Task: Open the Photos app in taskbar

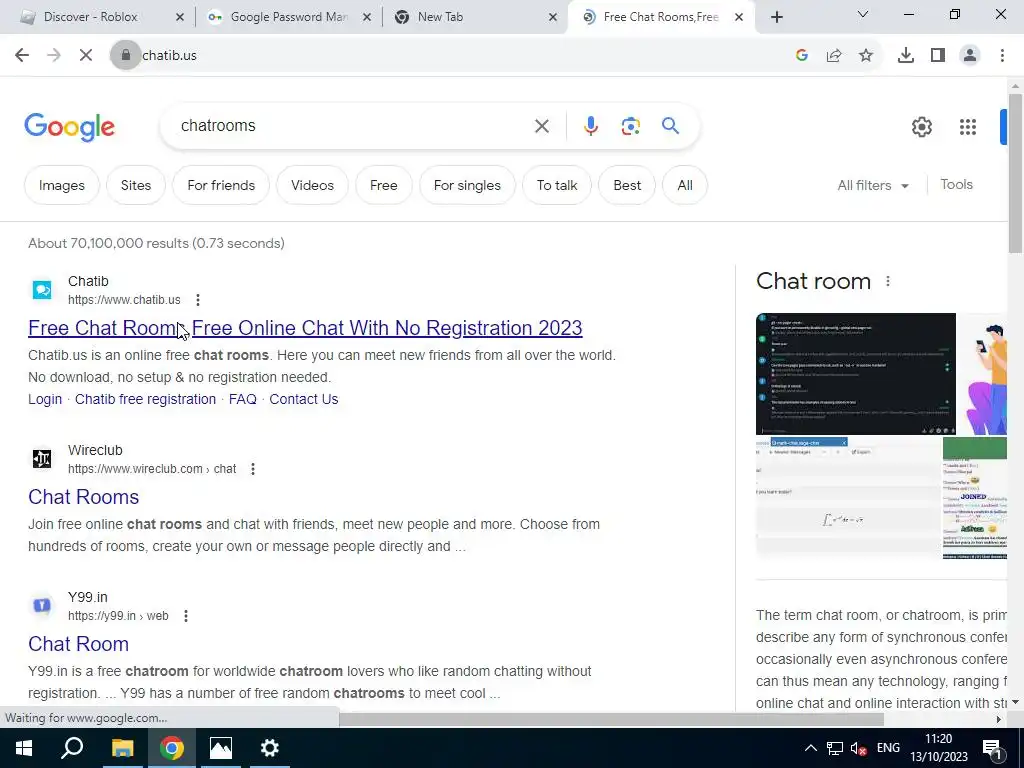Action: pos(221,748)
